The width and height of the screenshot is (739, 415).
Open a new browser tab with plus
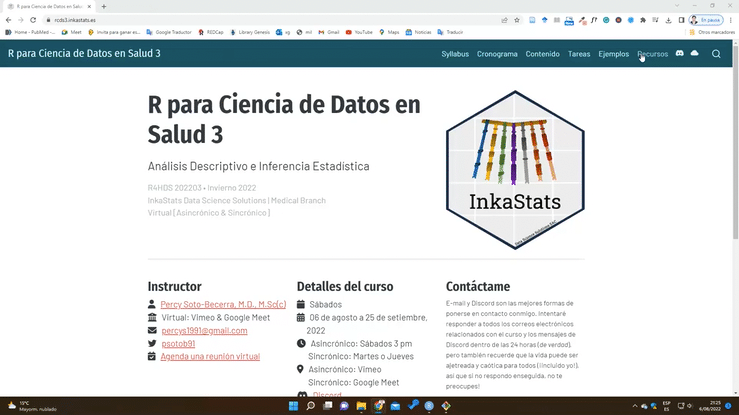105,6
